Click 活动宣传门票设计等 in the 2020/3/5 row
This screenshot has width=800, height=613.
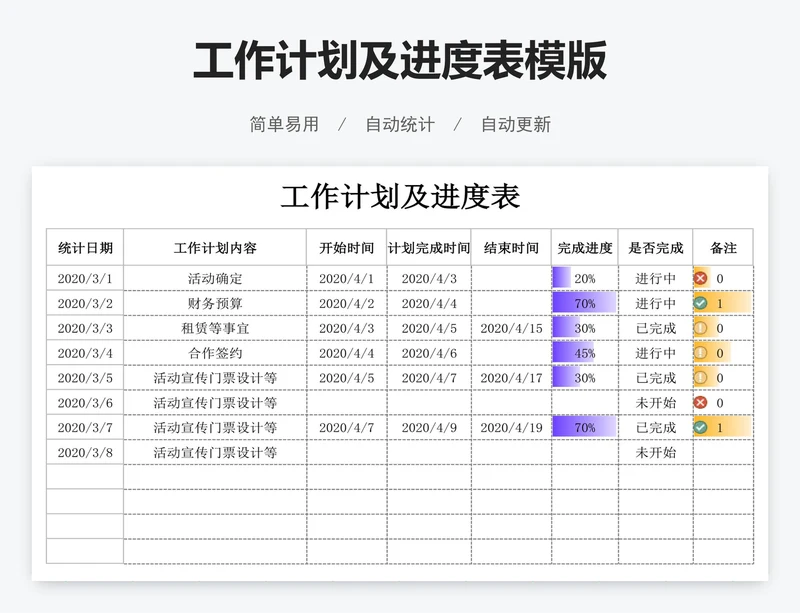(x=215, y=378)
